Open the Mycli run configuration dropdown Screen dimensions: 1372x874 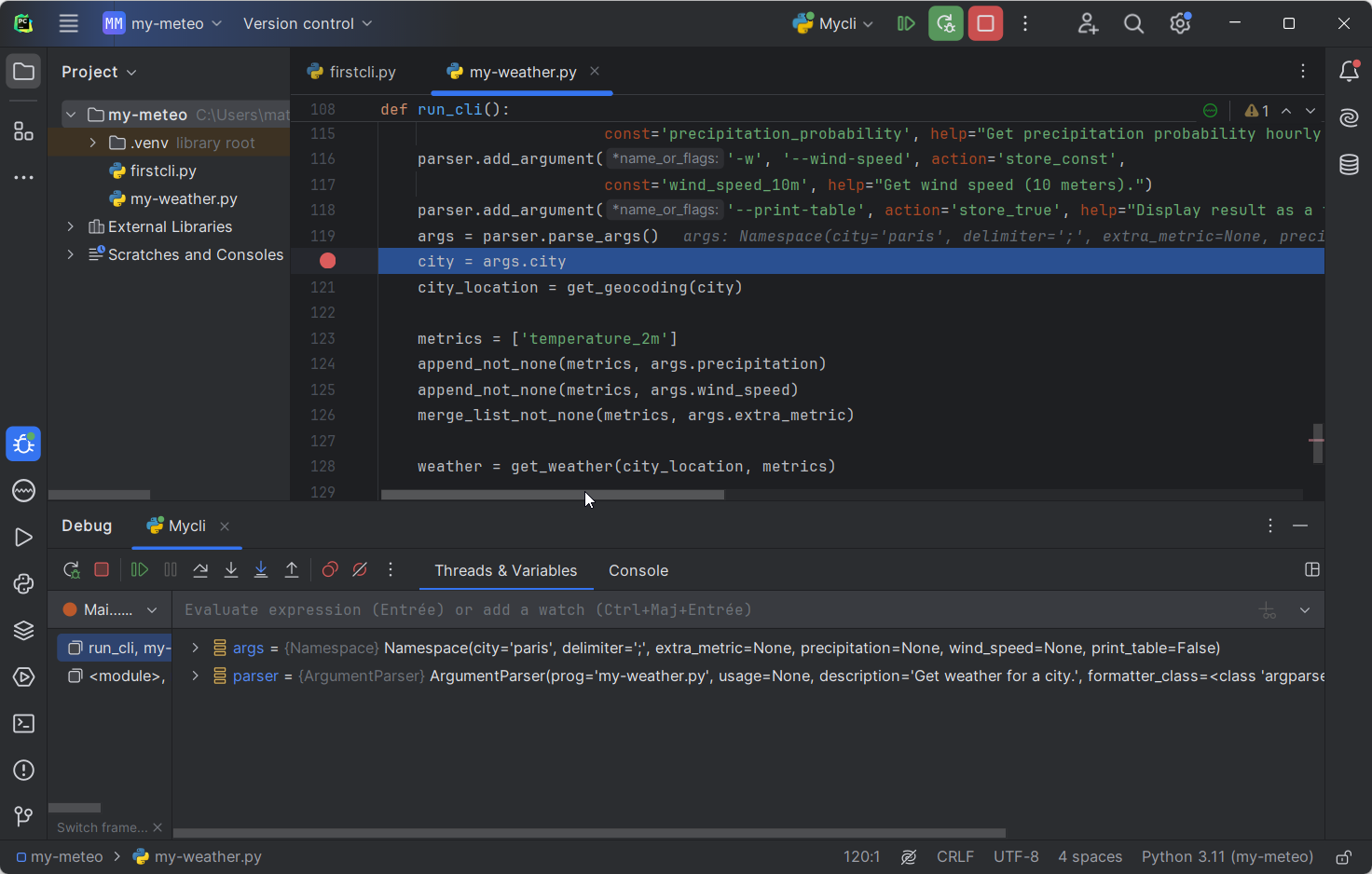(x=833, y=23)
